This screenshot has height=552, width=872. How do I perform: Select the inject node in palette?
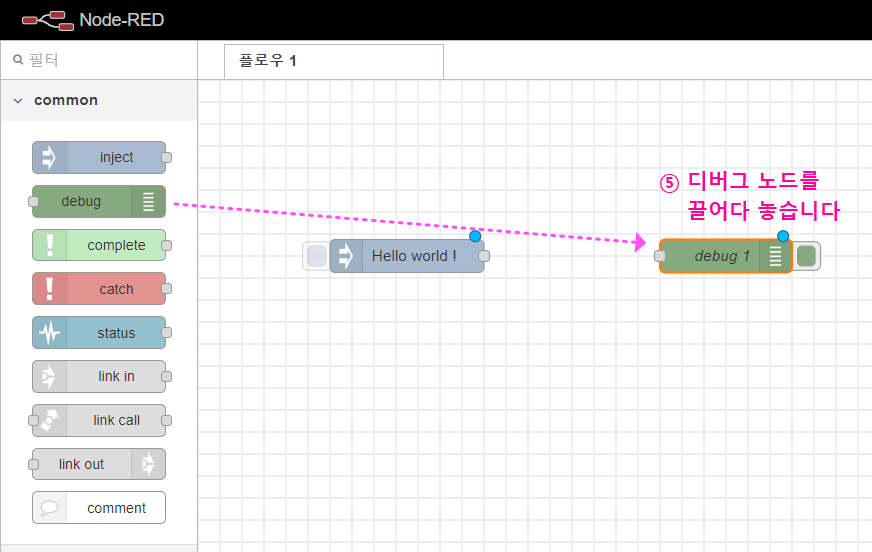coord(99,157)
